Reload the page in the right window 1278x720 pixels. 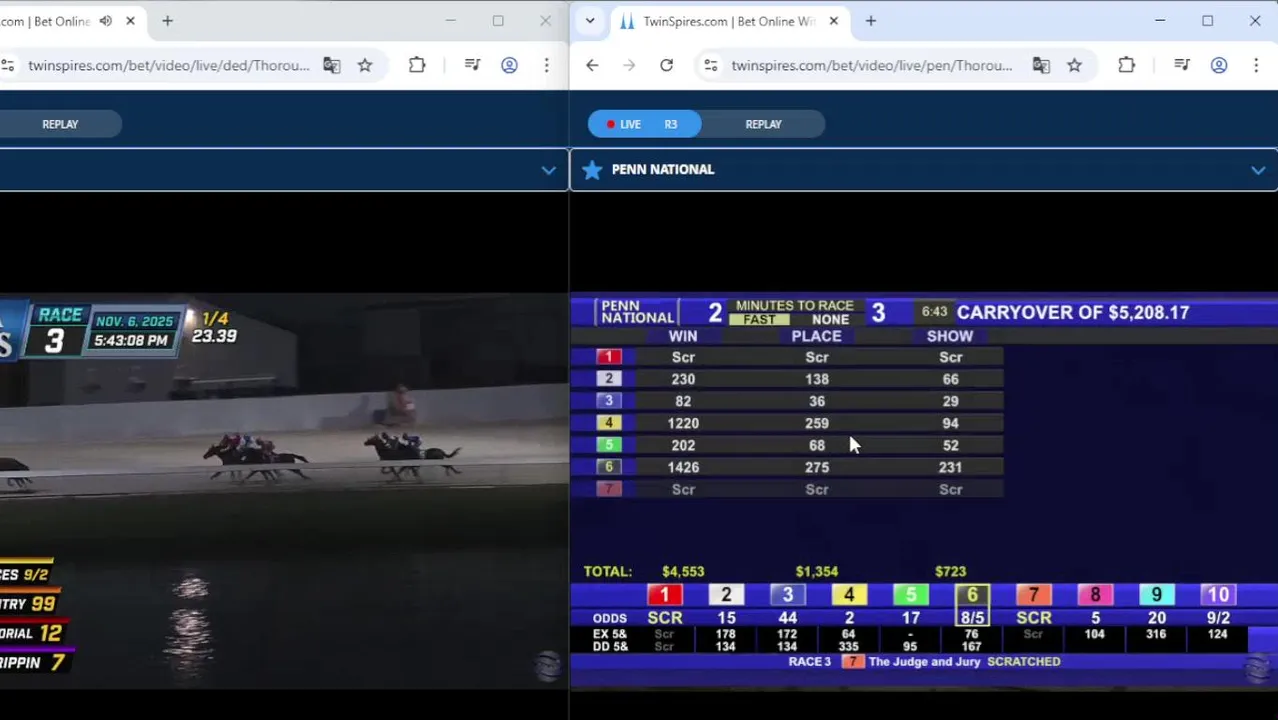[x=666, y=65]
